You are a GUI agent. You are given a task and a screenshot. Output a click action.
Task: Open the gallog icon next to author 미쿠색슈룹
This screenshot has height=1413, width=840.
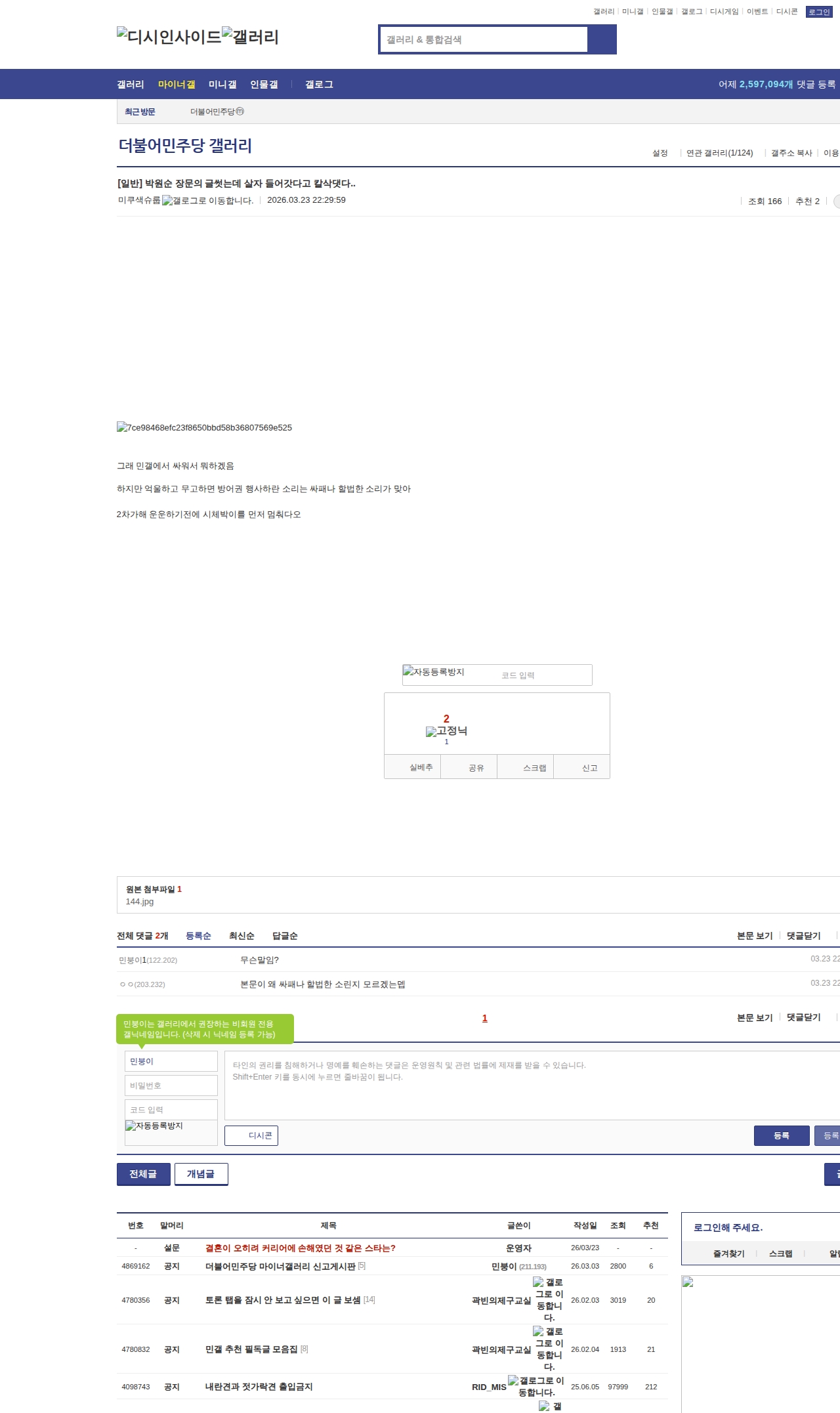point(207,200)
